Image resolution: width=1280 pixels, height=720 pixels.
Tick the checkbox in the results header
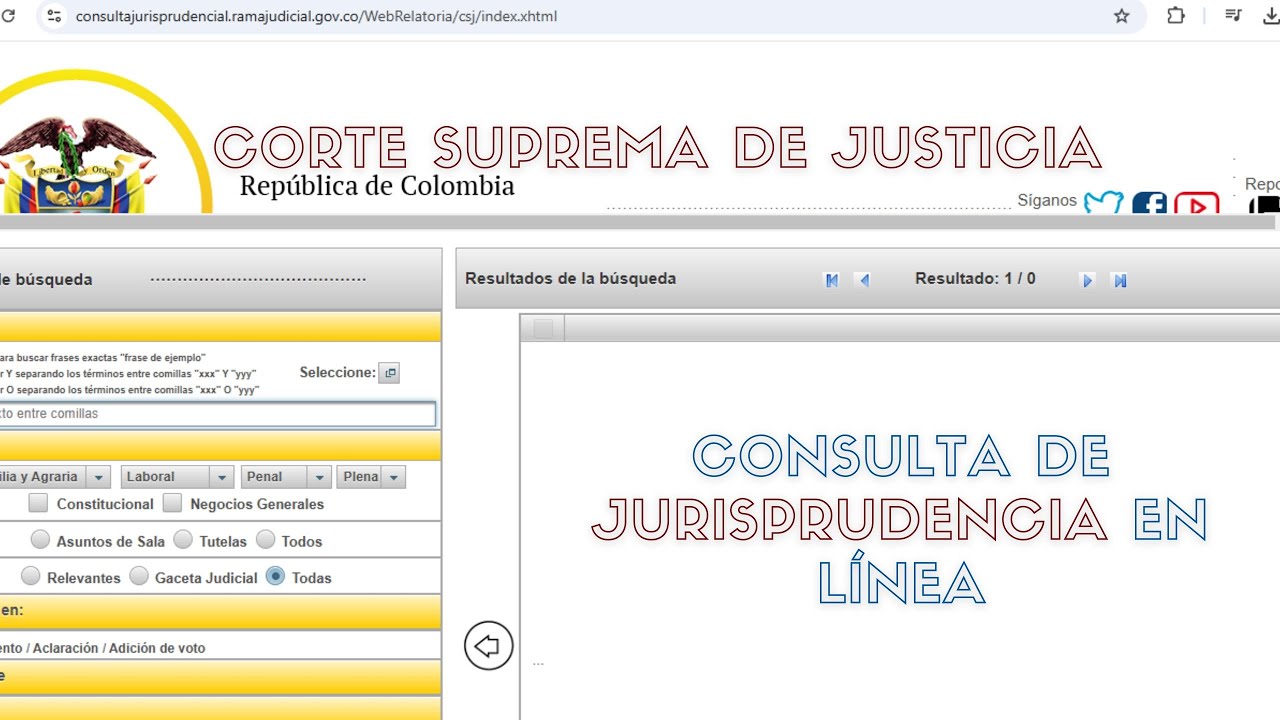coord(543,329)
